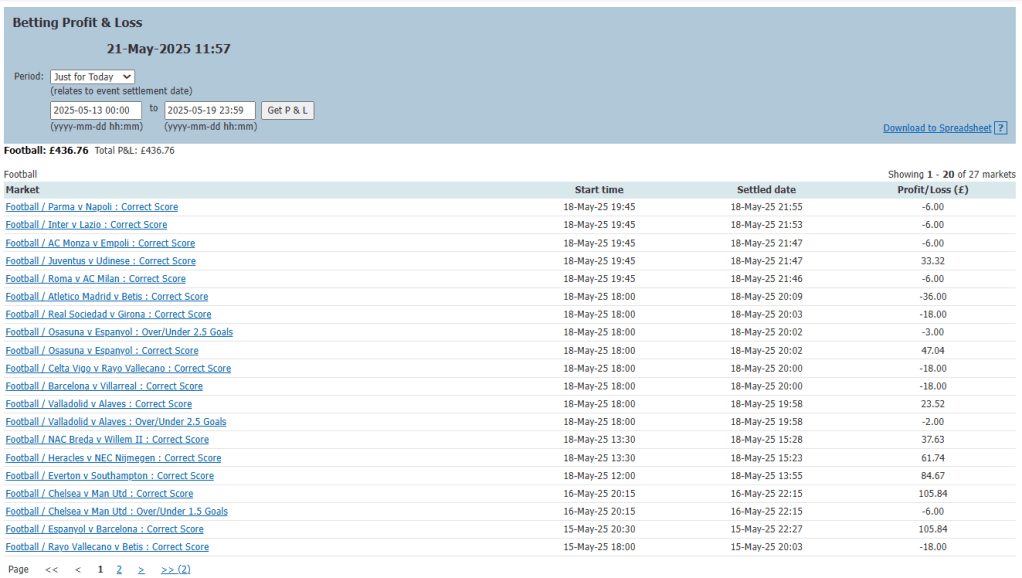The height and width of the screenshot is (578, 1022).
Task: Click Download to Spreadsheet link
Action: click(937, 128)
